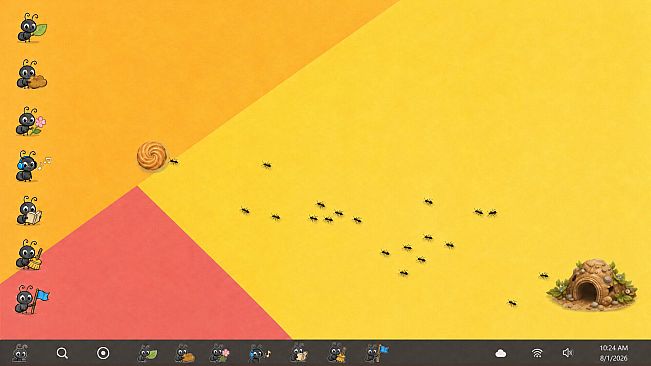
Task: Open the ant with broom desktop icon
Action: click(29, 255)
